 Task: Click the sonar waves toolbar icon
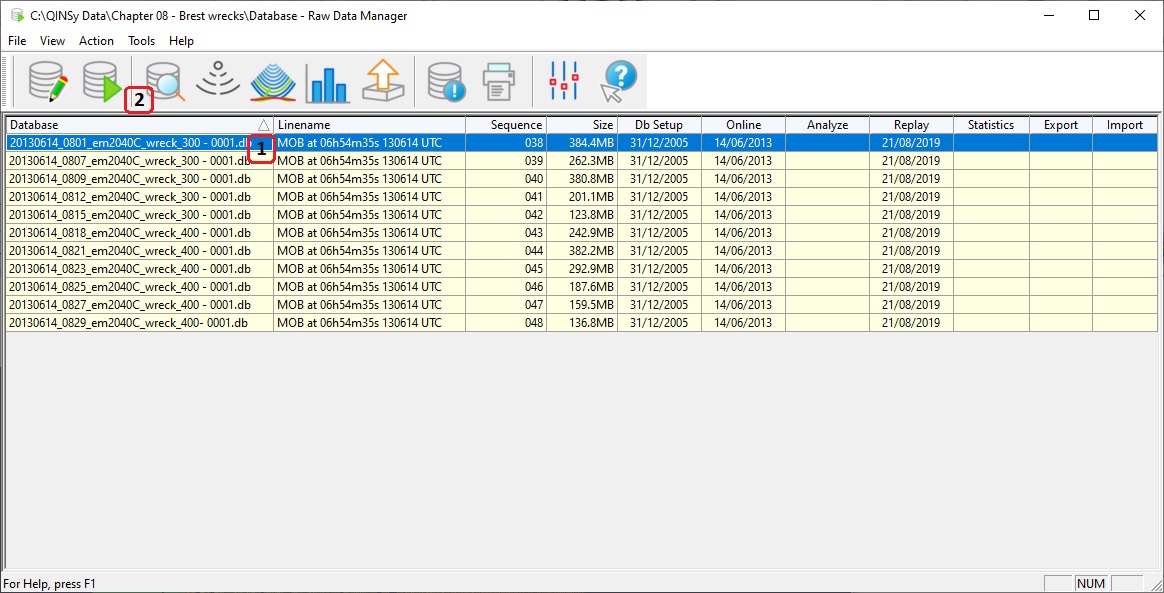coord(218,81)
